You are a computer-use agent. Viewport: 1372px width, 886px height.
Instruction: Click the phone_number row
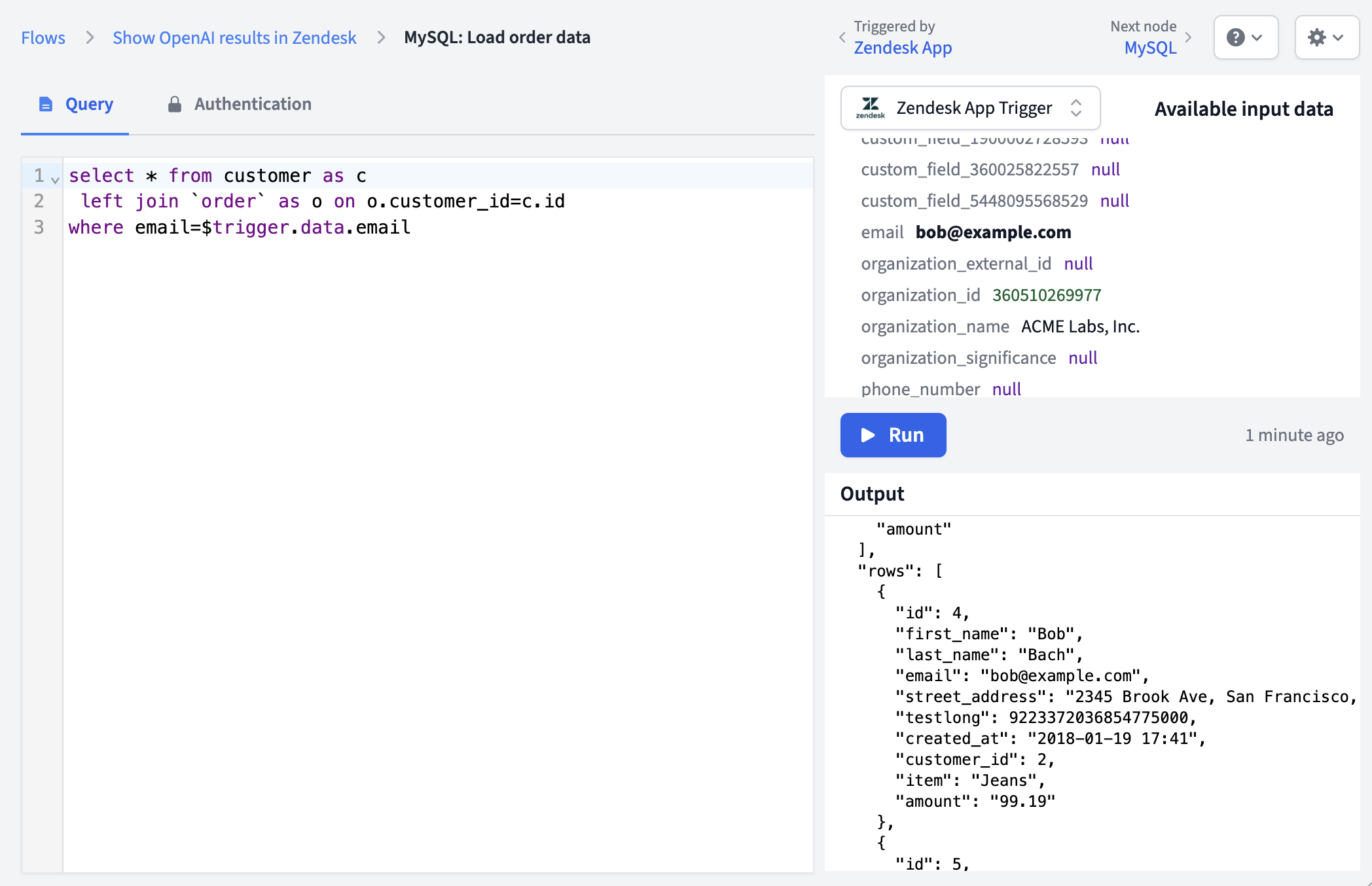tap(941, 389)
